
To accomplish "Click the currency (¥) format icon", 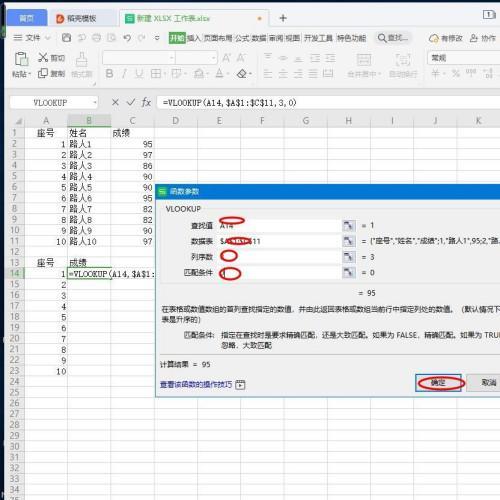I will point(435,73).
